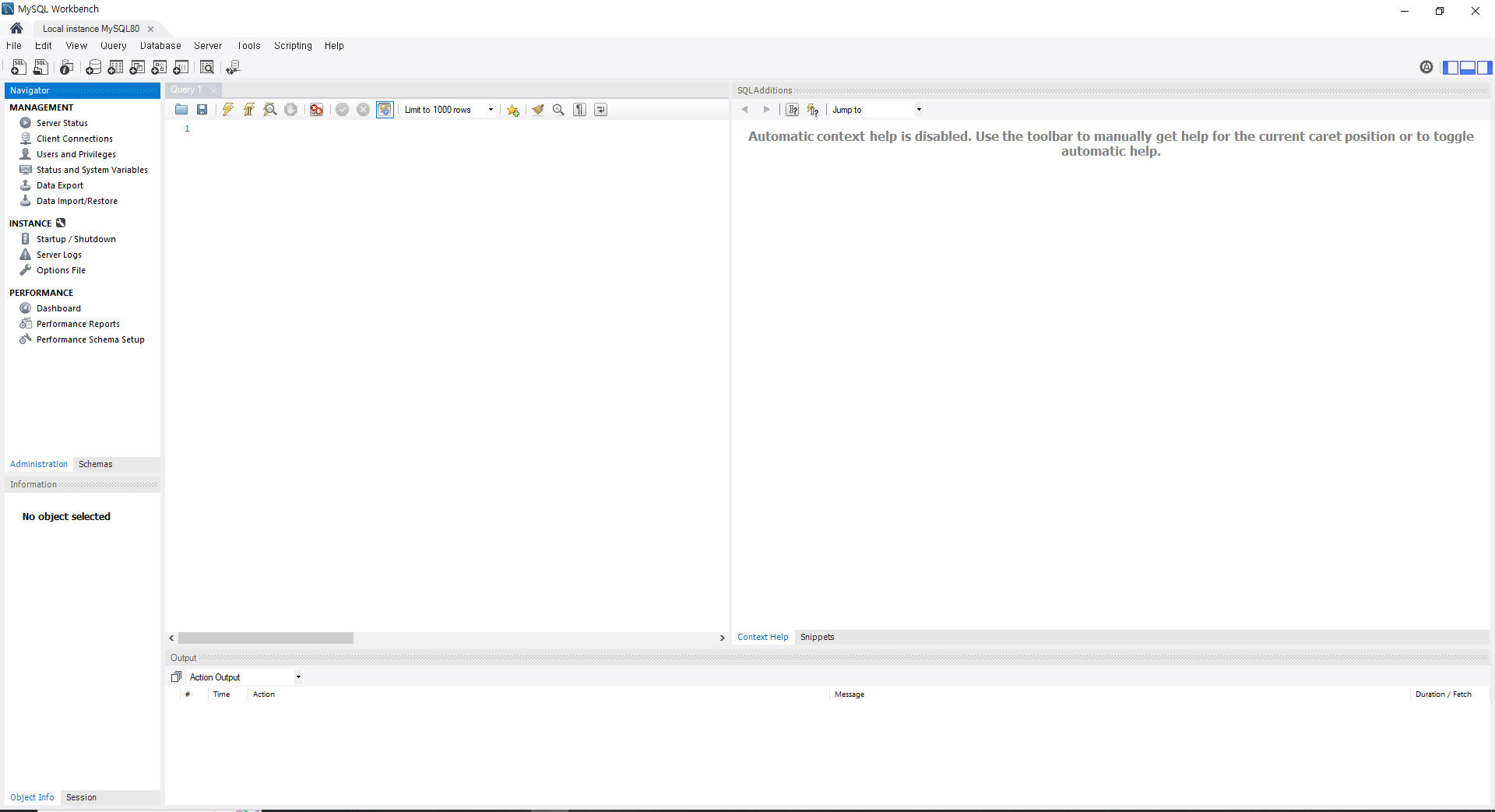Image resolution: width=1495 pixels, height=812 pixels.
Task: Reconnect to DBMS icon
Action: (x=233, y=68)
